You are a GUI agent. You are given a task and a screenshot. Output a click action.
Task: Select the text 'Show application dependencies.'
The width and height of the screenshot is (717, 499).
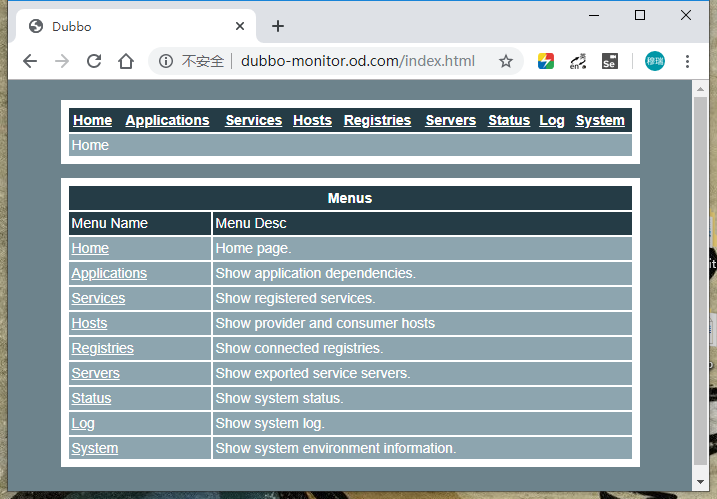pos(315,273)
